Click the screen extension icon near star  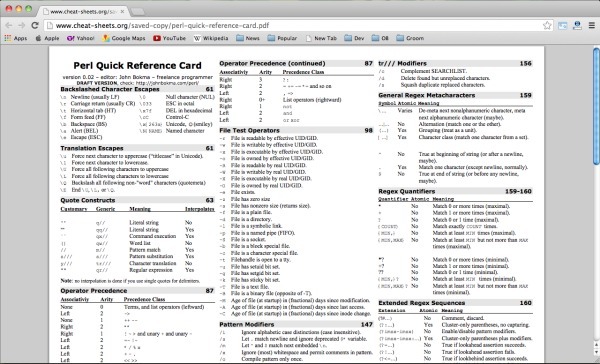coord(562,26)
